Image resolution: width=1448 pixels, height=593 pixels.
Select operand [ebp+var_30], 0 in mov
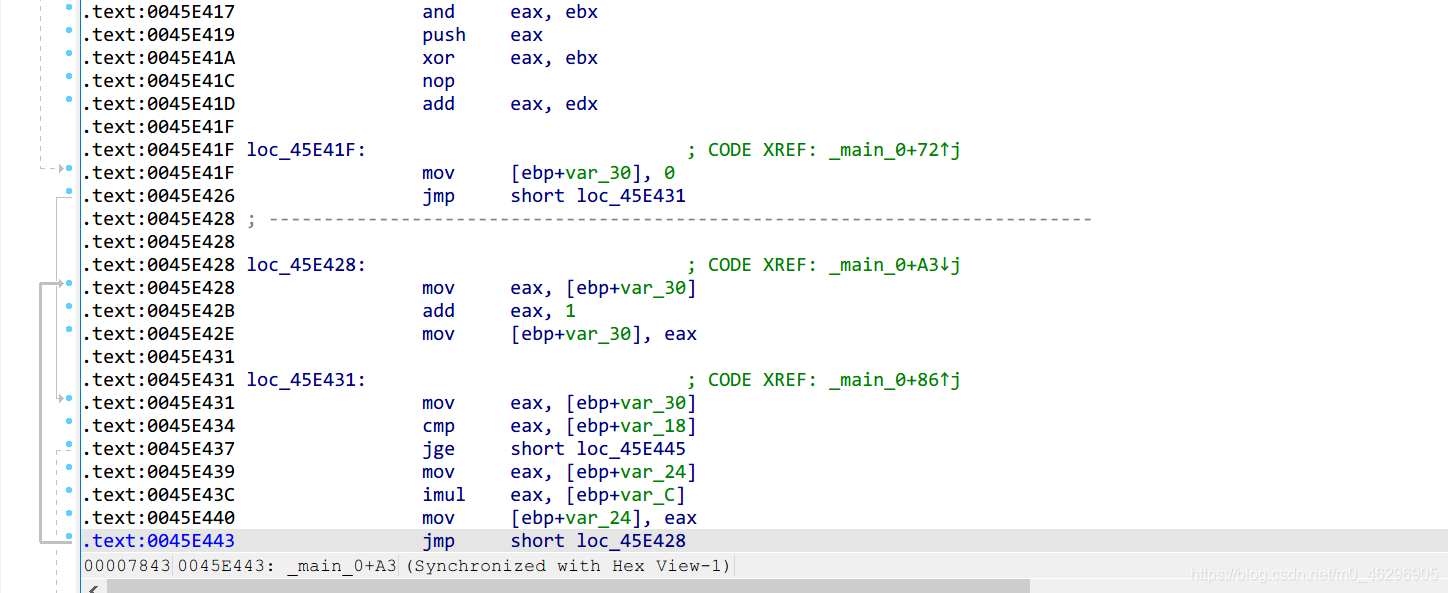592,173
